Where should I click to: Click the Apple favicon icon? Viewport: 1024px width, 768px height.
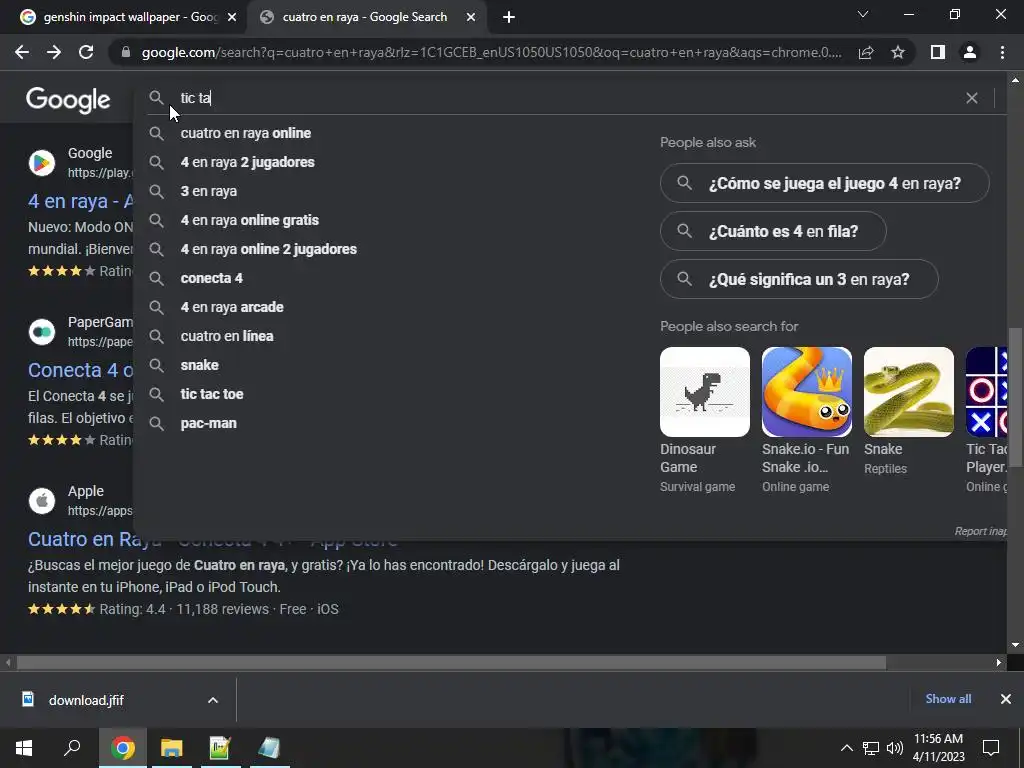click(42, 501)
